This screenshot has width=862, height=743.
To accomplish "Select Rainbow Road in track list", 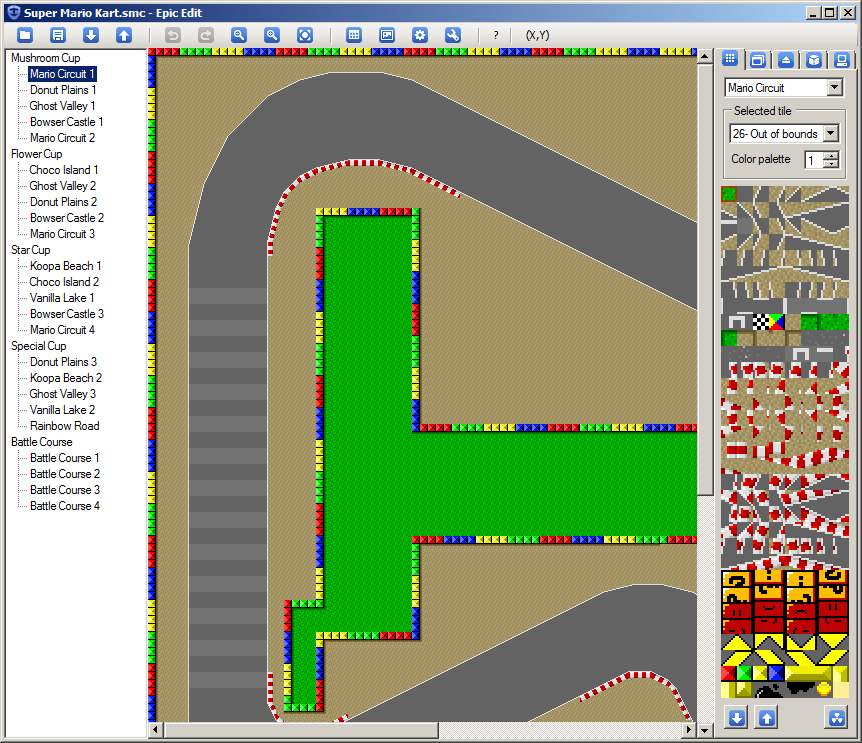I will pyautogui.click(x=64, y=426).
